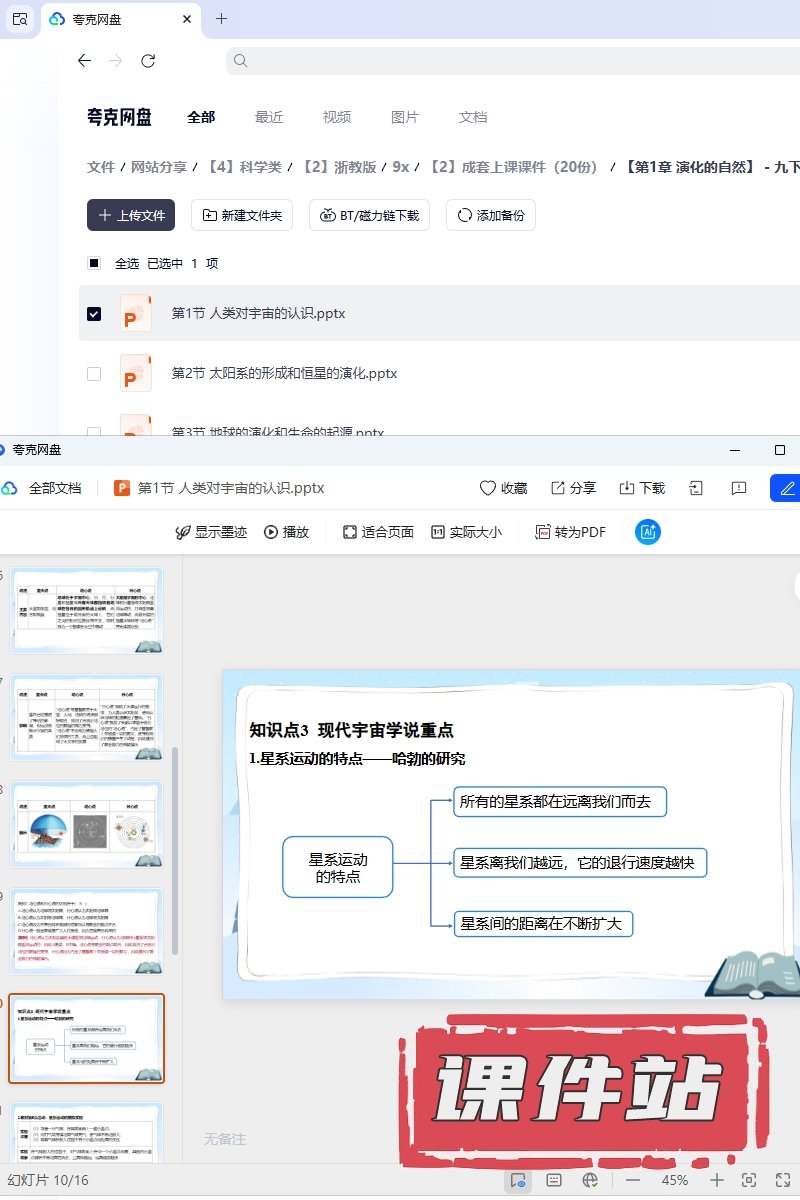Select the slide 8 thumbnail with images
Image resolution: width=800 pixels, height=1200 pixels.
[86, 824]
